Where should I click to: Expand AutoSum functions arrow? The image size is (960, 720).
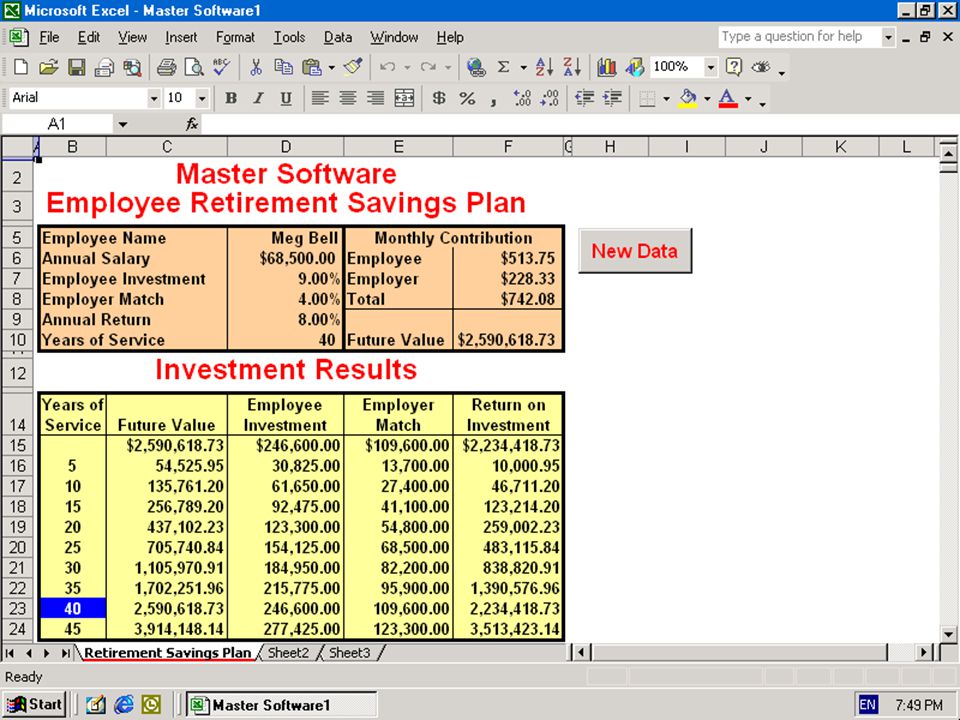(523, 67)
